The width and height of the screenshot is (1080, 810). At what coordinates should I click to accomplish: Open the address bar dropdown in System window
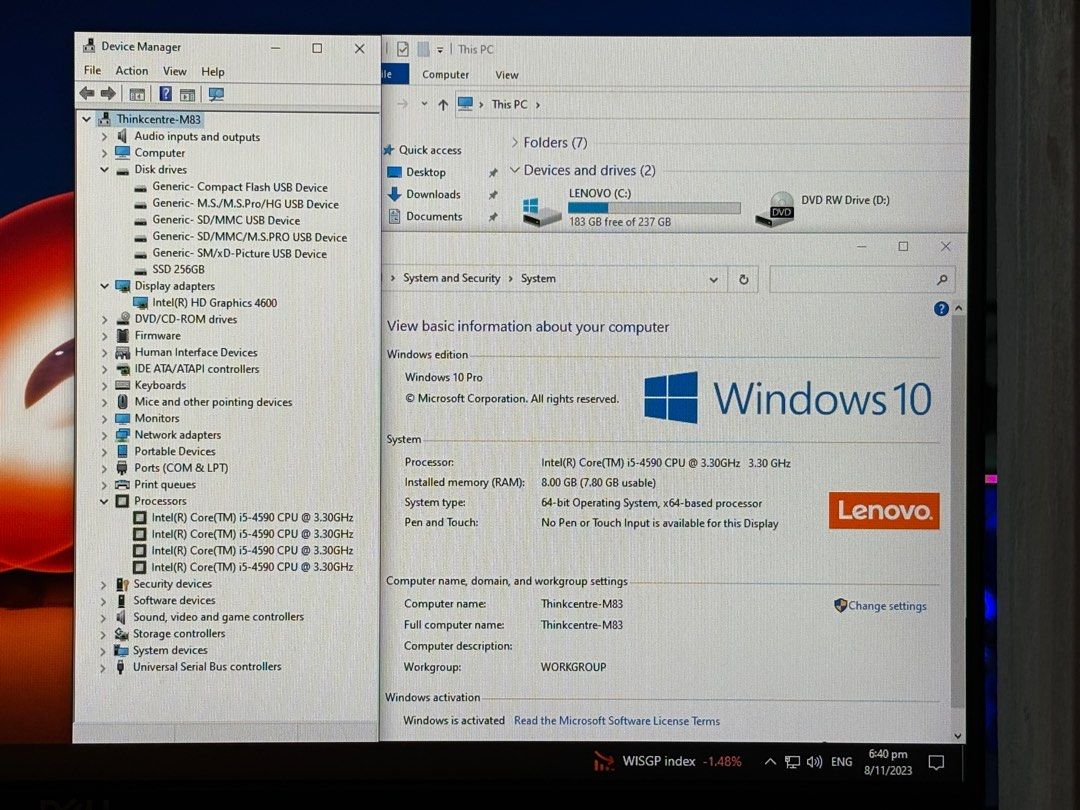(x=713, y=279)
